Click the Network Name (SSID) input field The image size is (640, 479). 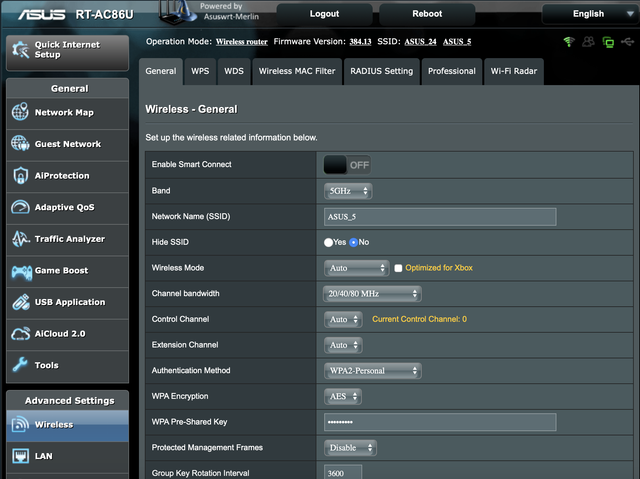click(x=440, y=217)
